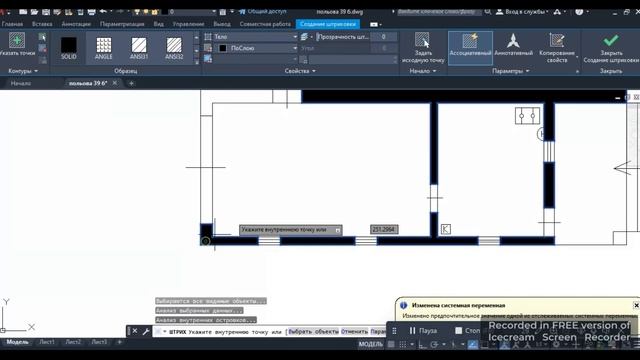640x360 pixels.
Task: Click the hatch color icon
Action: pos(208,48)
